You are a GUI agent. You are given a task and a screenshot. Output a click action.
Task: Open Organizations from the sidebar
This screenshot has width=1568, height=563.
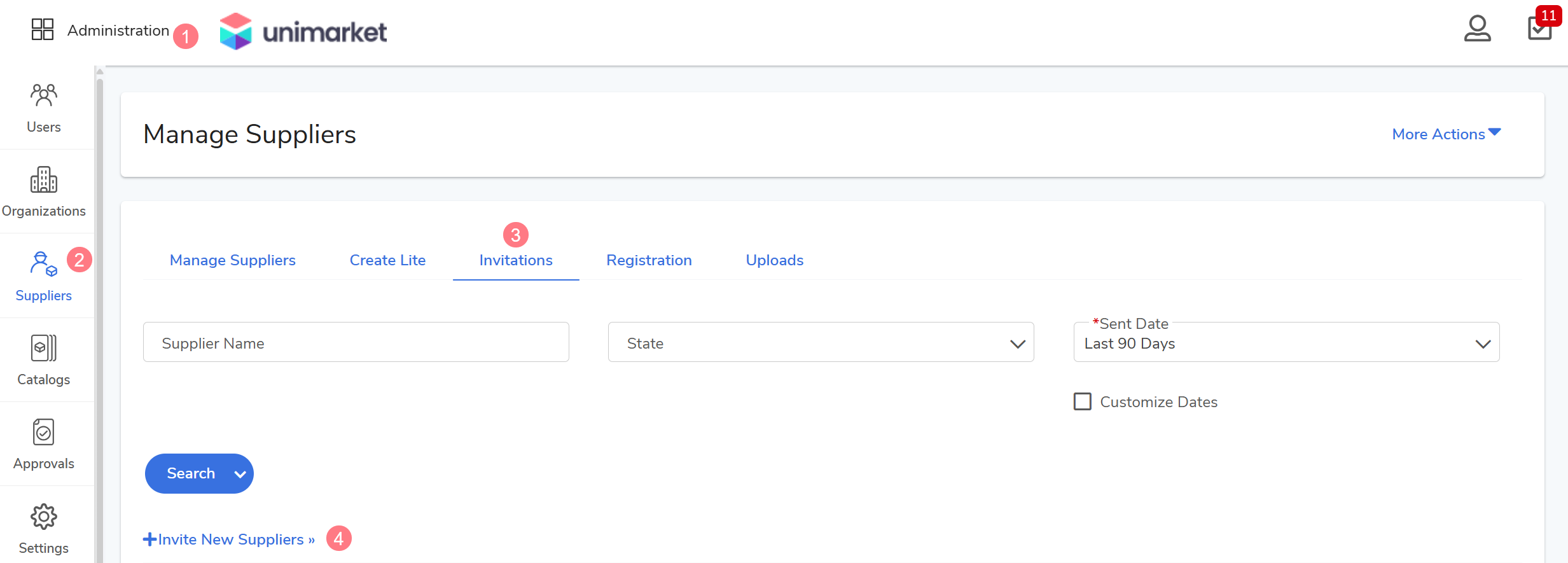pos(44,181)
